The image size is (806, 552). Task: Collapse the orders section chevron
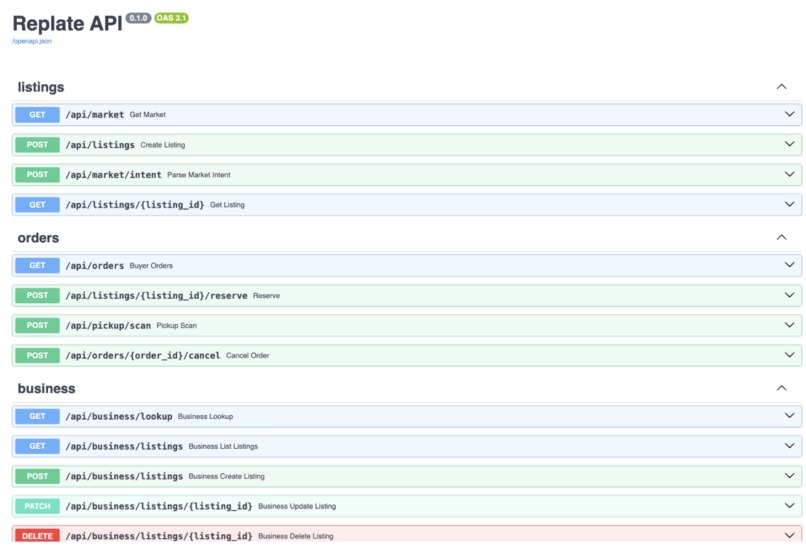tap(781, 237)
